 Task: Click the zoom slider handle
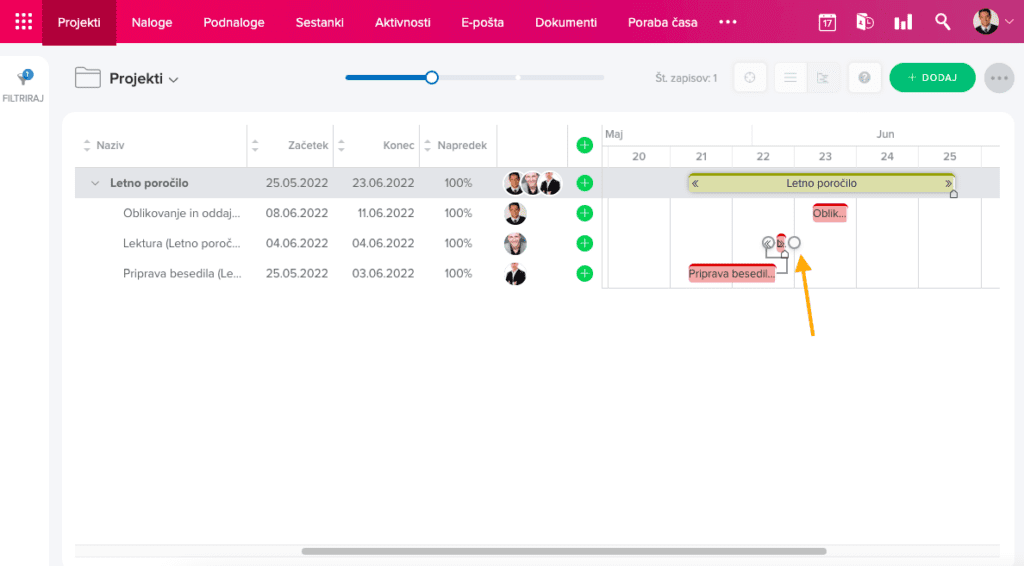pos(432,77)
